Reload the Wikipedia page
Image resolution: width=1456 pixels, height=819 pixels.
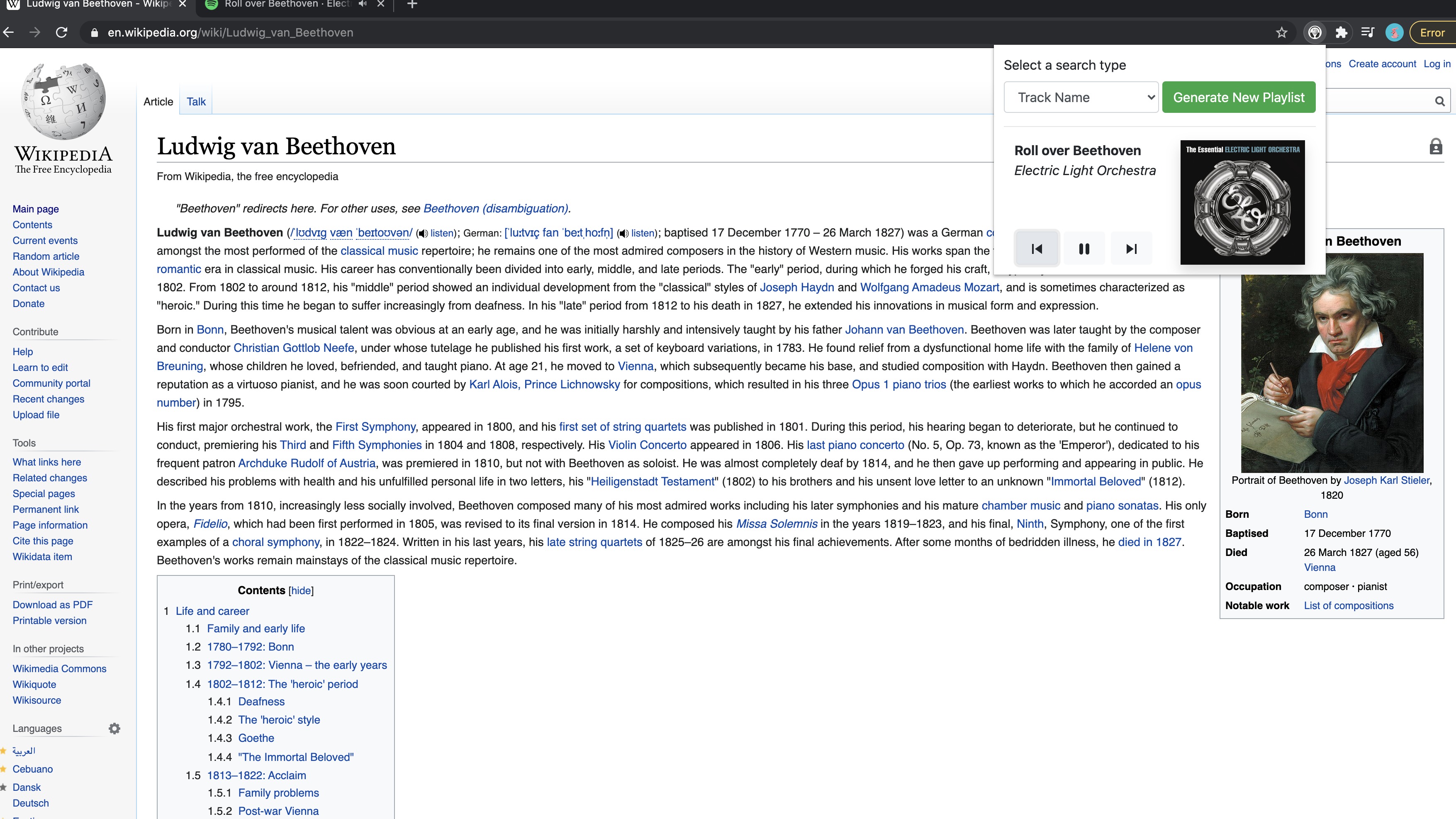click(62, 33)
